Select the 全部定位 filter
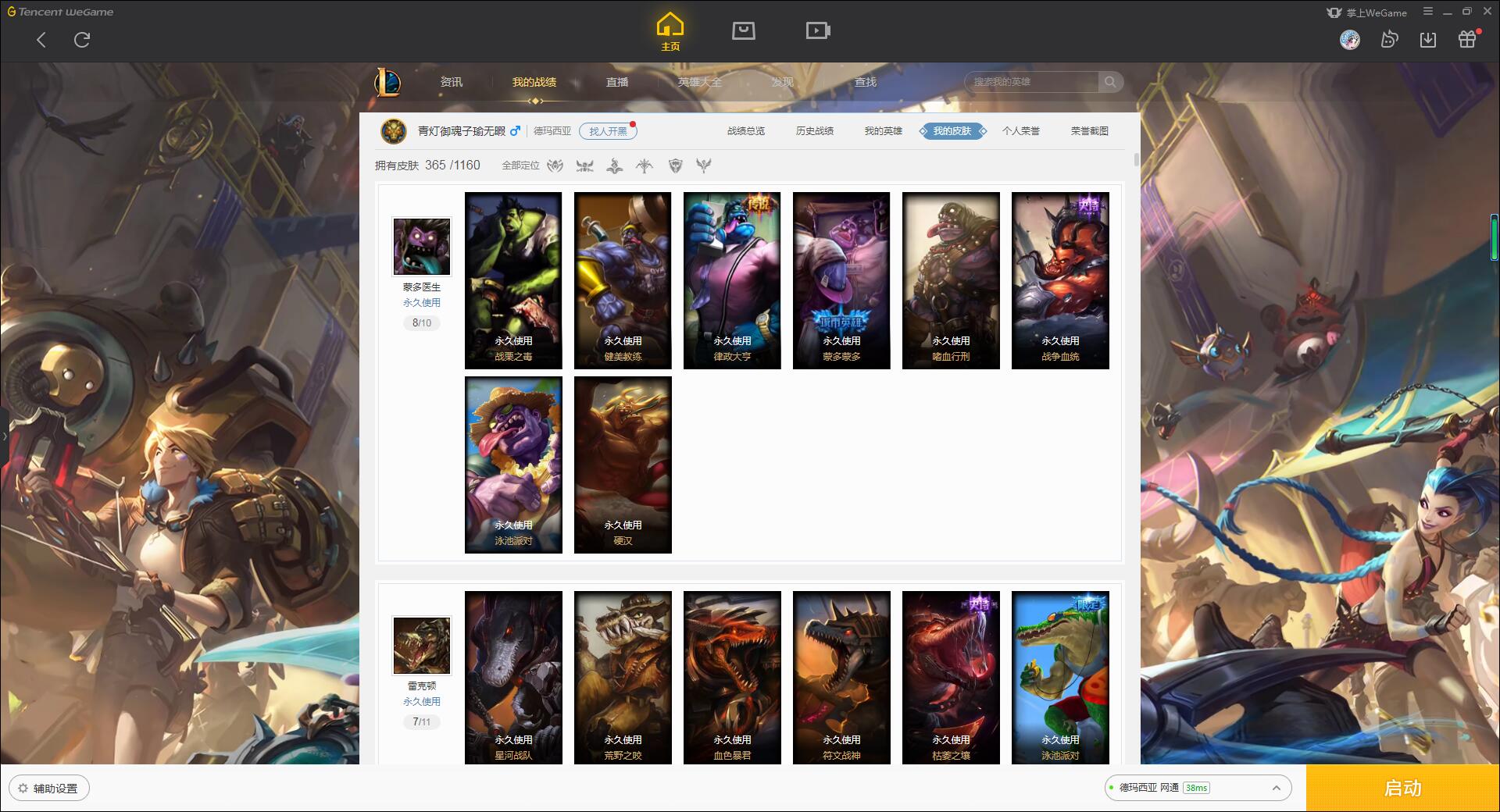Image resolution: width=1500 pixels, height=812 pixels. (520, 166)
